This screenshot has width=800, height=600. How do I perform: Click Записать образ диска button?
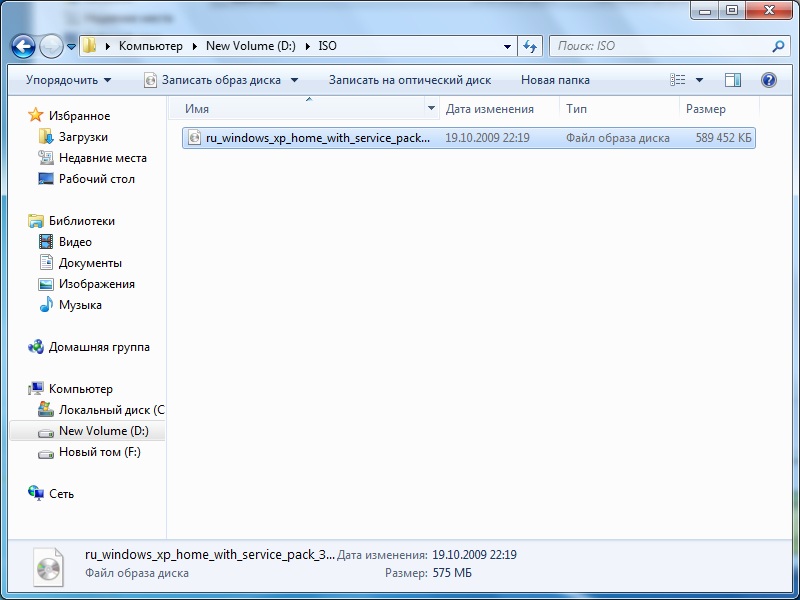[x=213, y=80]
